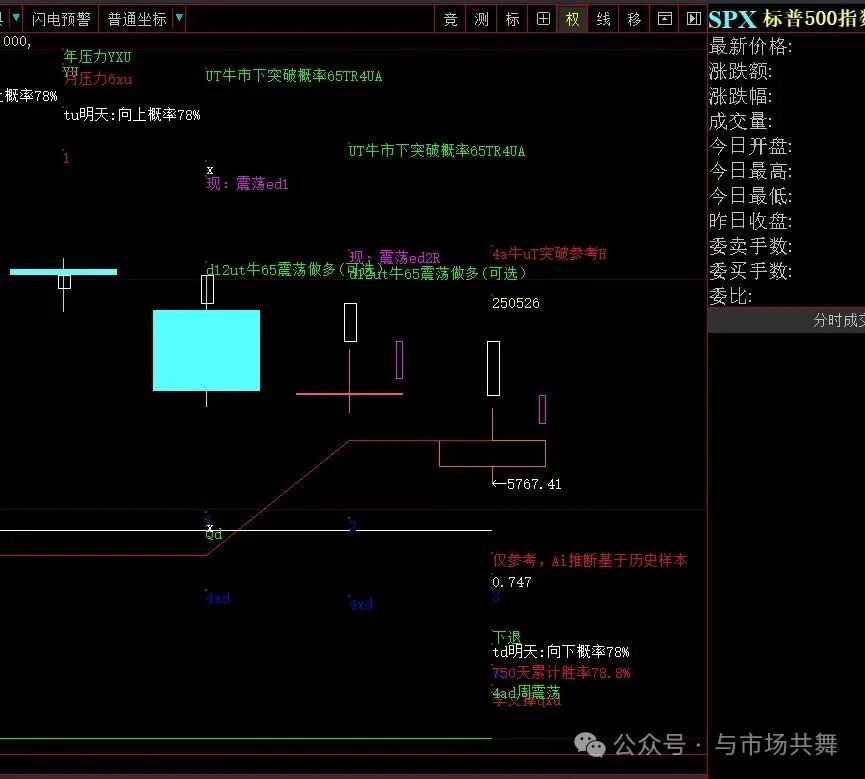Click the window-box icon after 移

[665, 19]
